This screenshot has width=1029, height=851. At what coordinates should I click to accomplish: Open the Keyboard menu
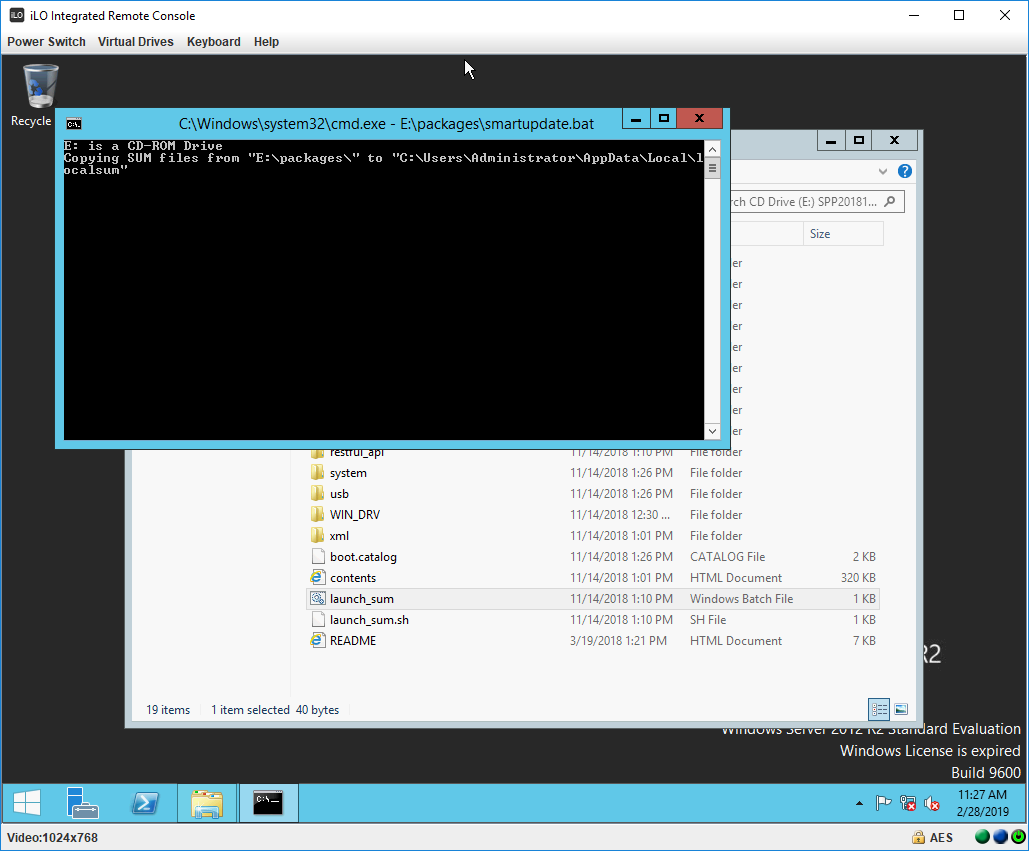[213, 41]
